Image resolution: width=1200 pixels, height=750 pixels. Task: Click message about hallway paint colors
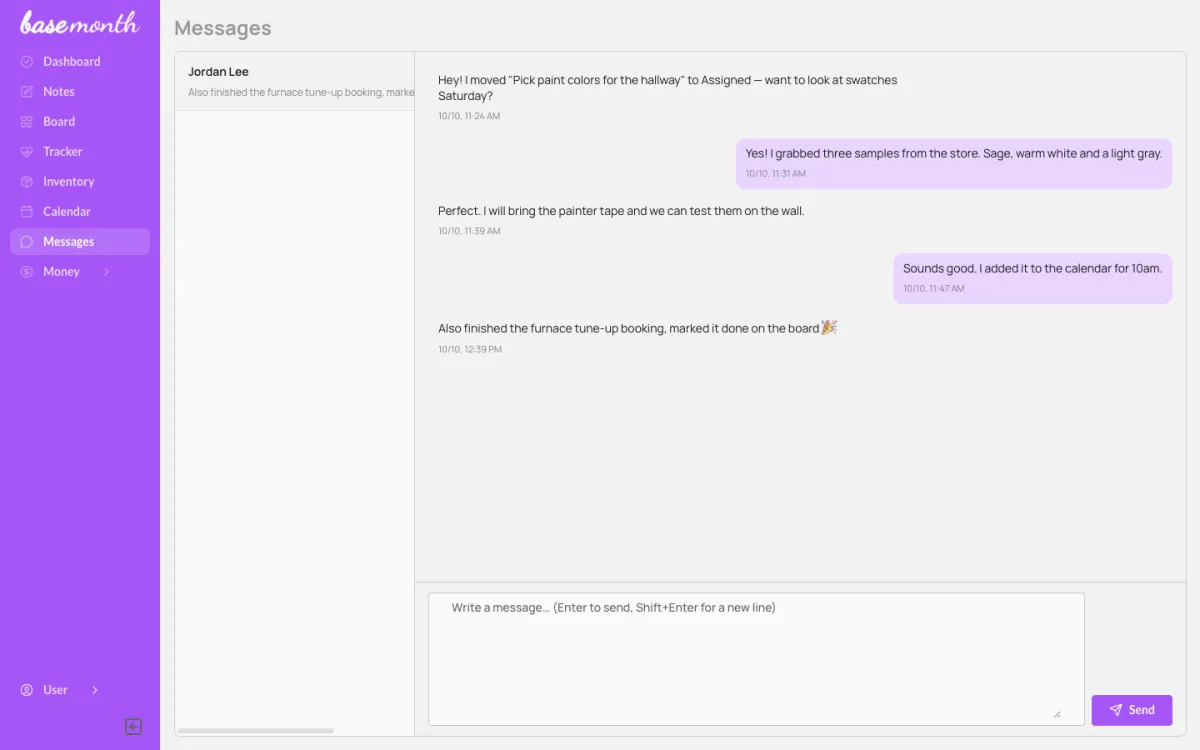(x=668, y=88)
